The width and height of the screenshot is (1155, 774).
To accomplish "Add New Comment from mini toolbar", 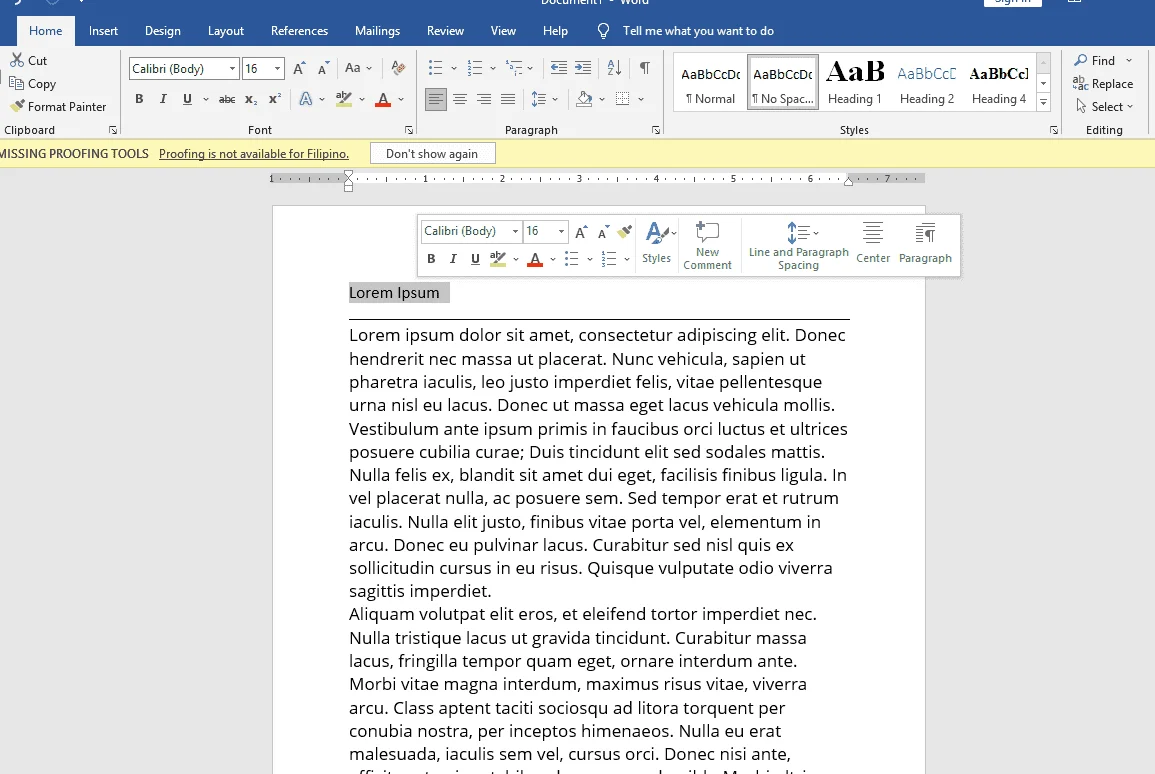I will (x=707, y=245).
